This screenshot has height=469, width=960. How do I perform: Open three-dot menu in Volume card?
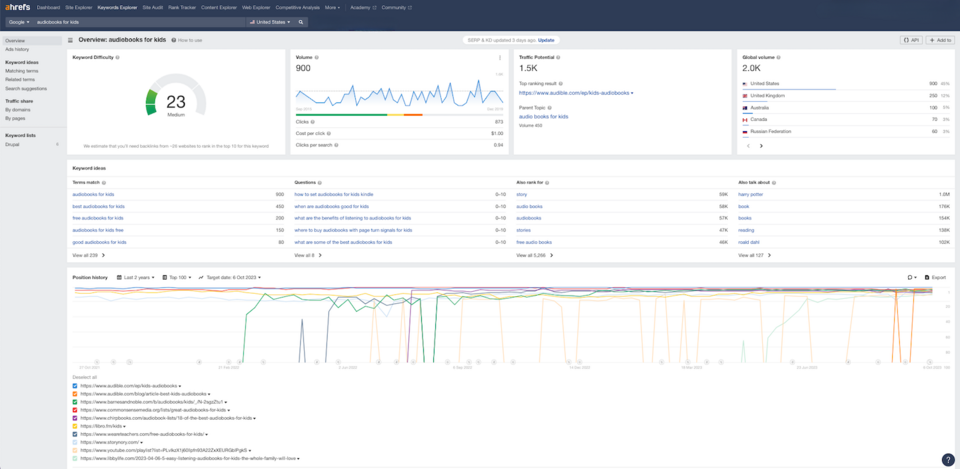500,58
